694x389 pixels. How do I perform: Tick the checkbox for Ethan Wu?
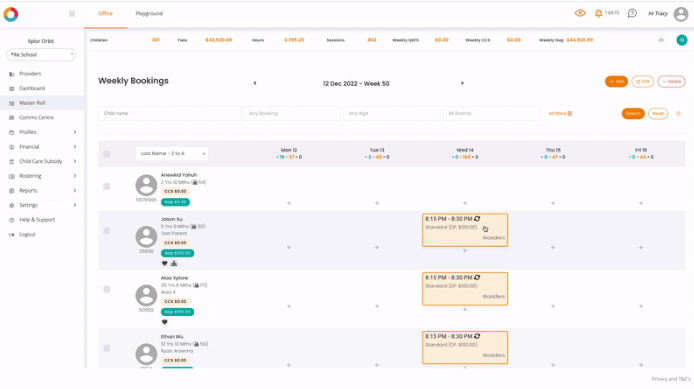click(107, 348)
